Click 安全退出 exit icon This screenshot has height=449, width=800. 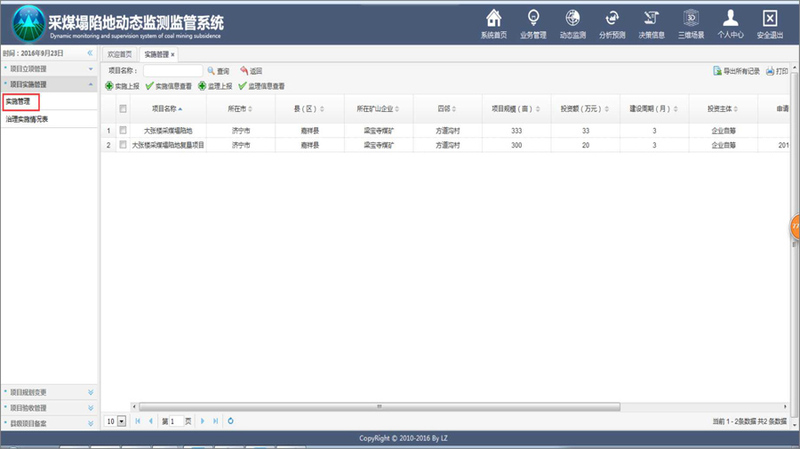coord(770,19)
